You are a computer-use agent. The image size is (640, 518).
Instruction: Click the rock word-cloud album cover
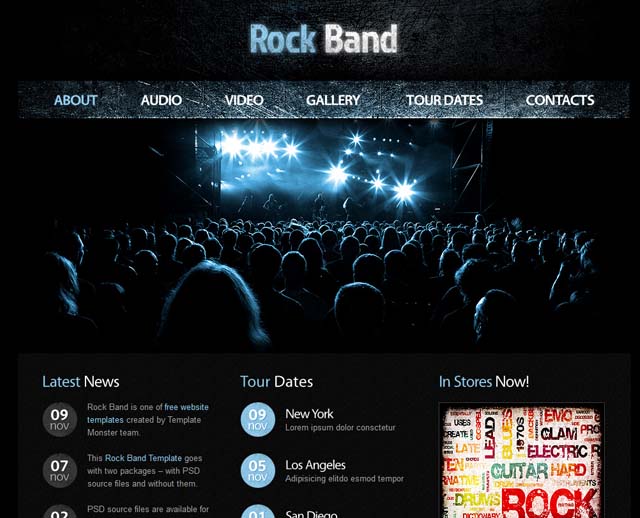[522, 460]
